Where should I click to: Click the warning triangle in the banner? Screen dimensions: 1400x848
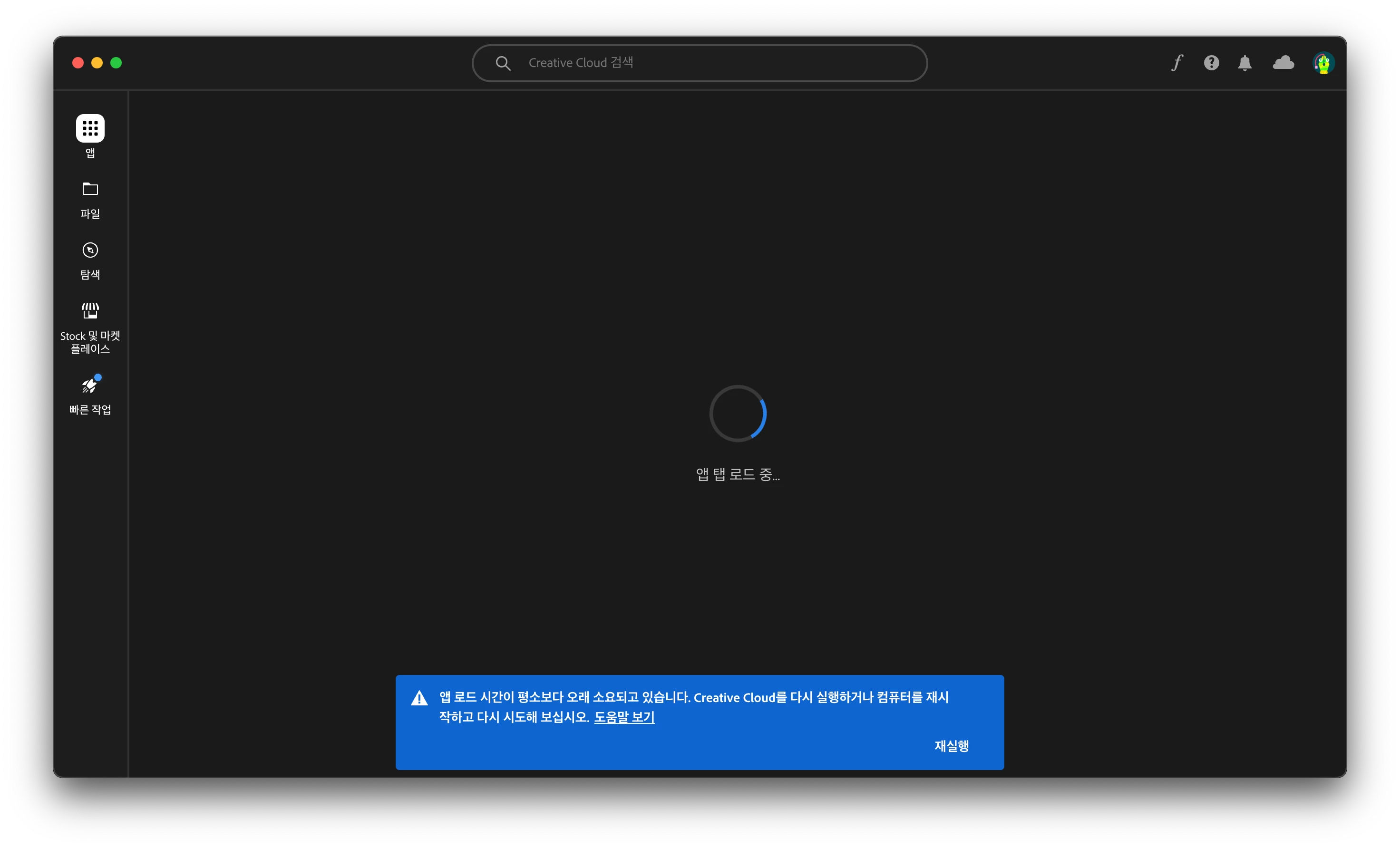tap(419, 698)
